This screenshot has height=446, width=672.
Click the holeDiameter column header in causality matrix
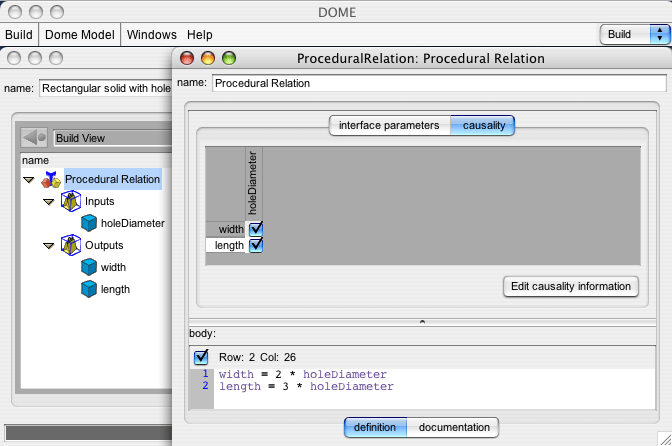254,183
